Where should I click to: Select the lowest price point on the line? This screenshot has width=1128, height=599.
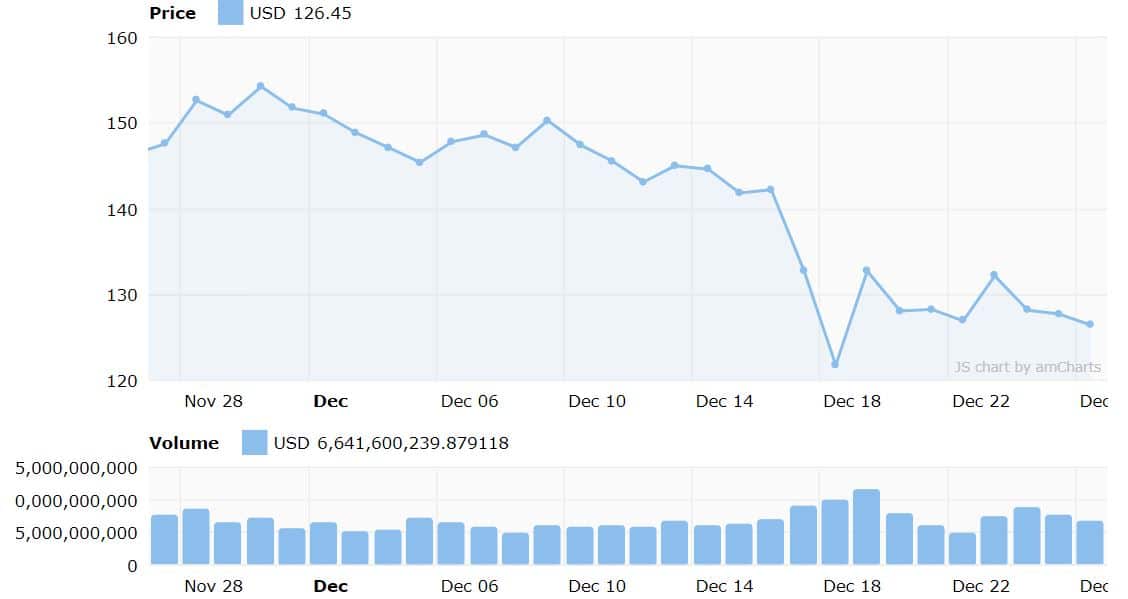tap(835, 364)
